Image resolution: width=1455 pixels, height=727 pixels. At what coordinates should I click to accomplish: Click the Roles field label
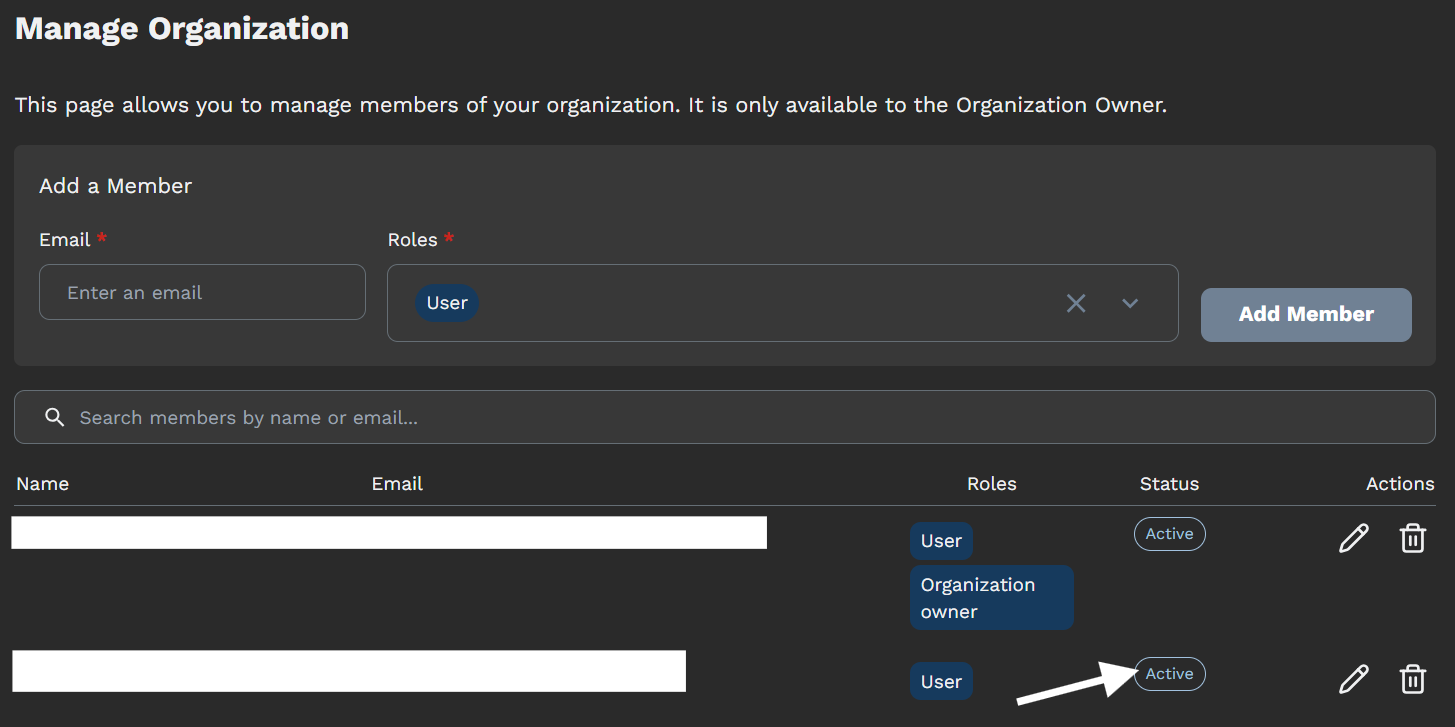(413, 240)
